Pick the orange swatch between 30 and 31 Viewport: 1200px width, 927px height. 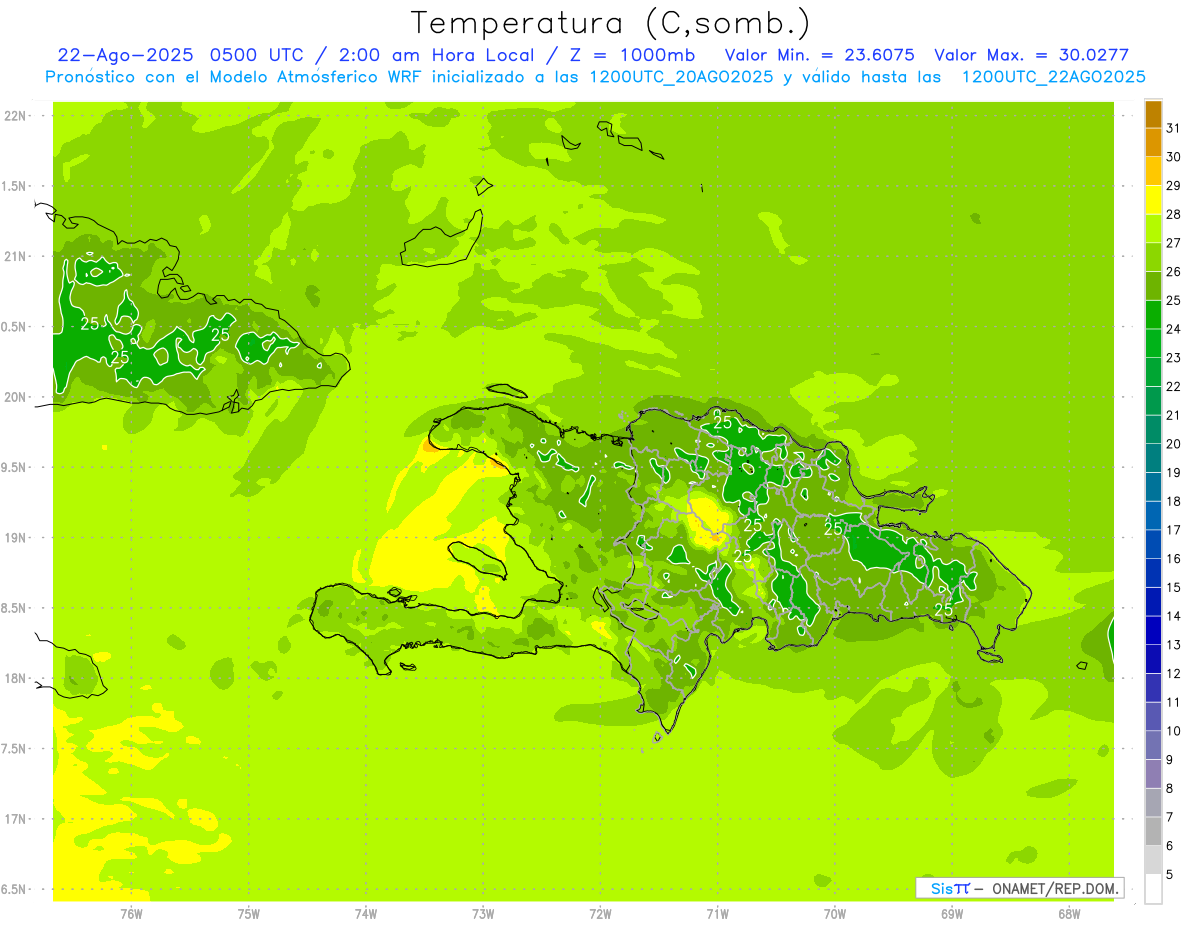point(1153,143)
